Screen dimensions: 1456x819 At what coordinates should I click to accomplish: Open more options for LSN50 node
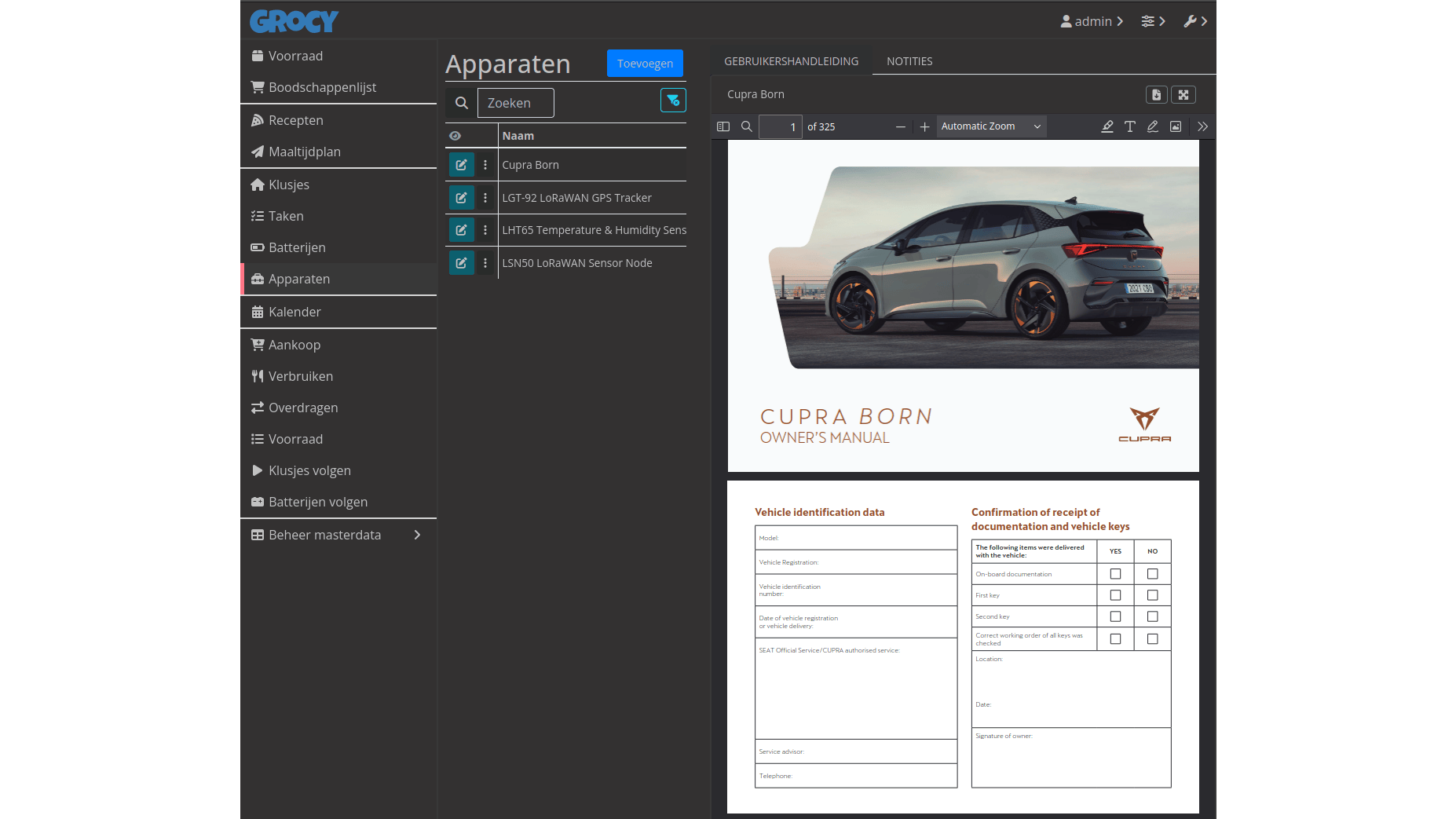(x=485, y=263)
